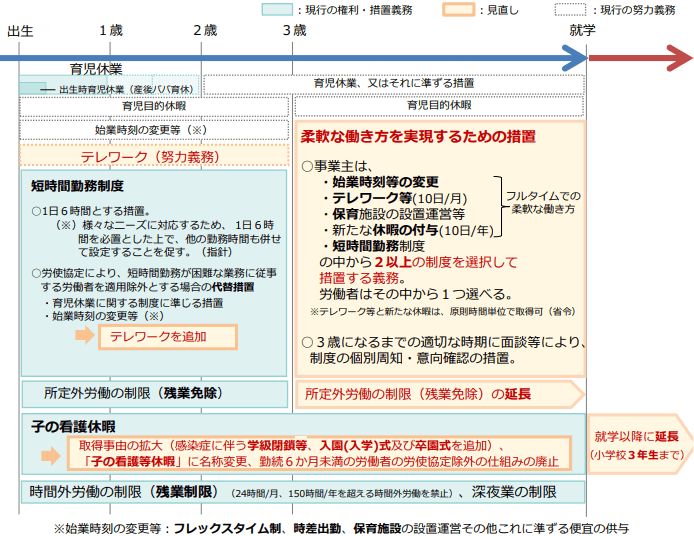Click the 就学以降に延長 arrow box
The width and height of the screenshot is (694, 536).
pyautogui.click(x=640, y=444)
